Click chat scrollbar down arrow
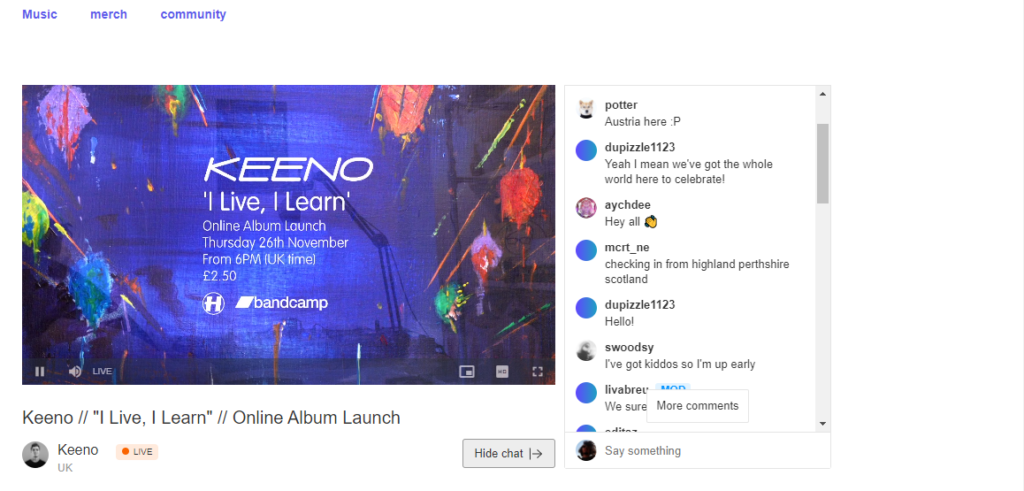Image resolution: width=1024 pixels, height=491 pixels. (823, 424)
